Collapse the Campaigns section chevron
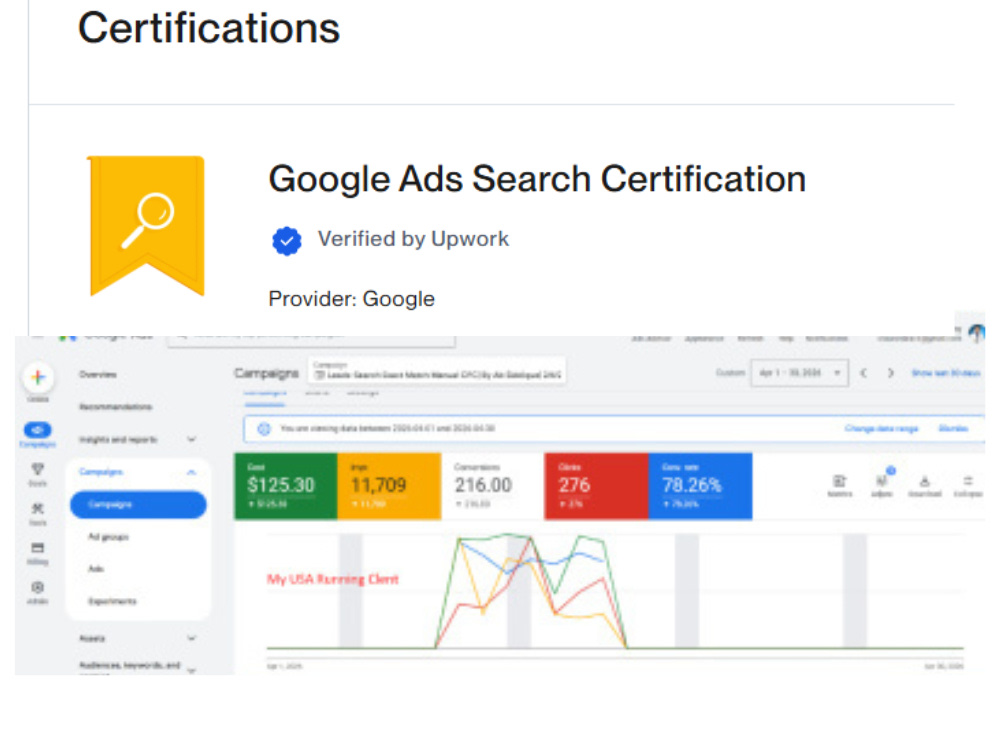The height and width of the screenshot is (750, 1000). pos(191,472)
